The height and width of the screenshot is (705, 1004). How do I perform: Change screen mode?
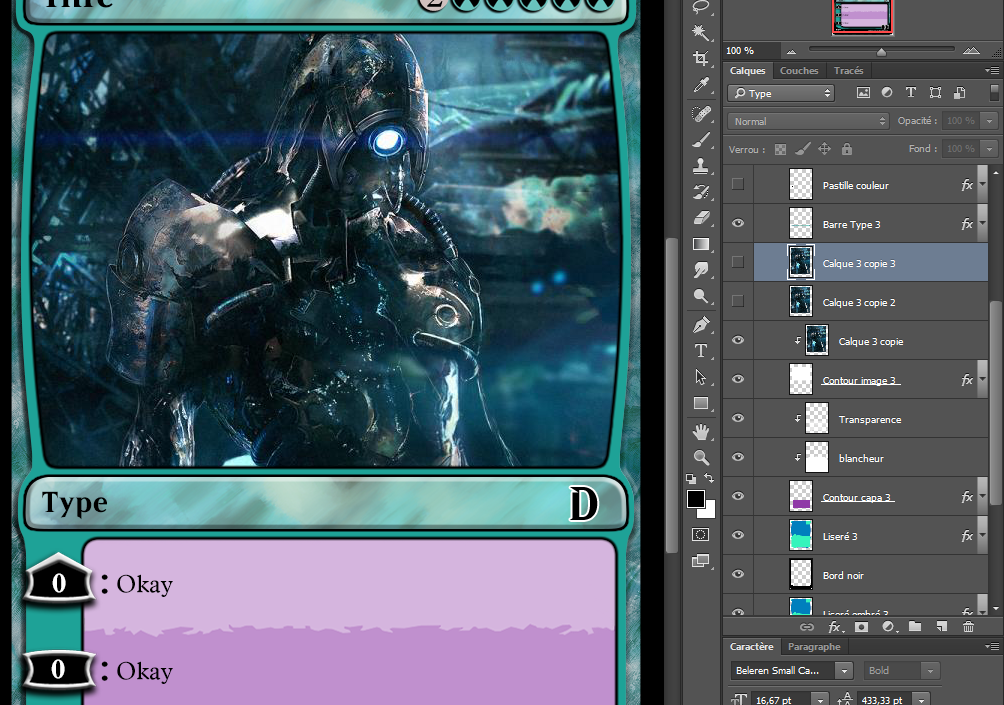[x=701, y=561]
